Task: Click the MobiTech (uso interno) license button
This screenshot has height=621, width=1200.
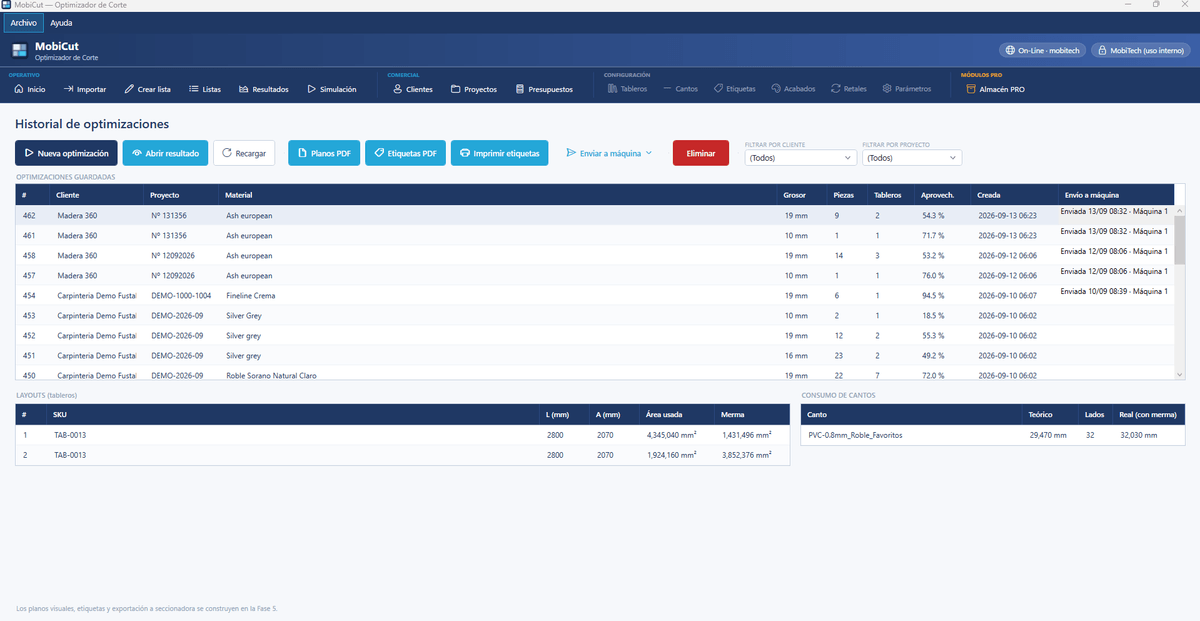Action: [x=1140, y=50]
